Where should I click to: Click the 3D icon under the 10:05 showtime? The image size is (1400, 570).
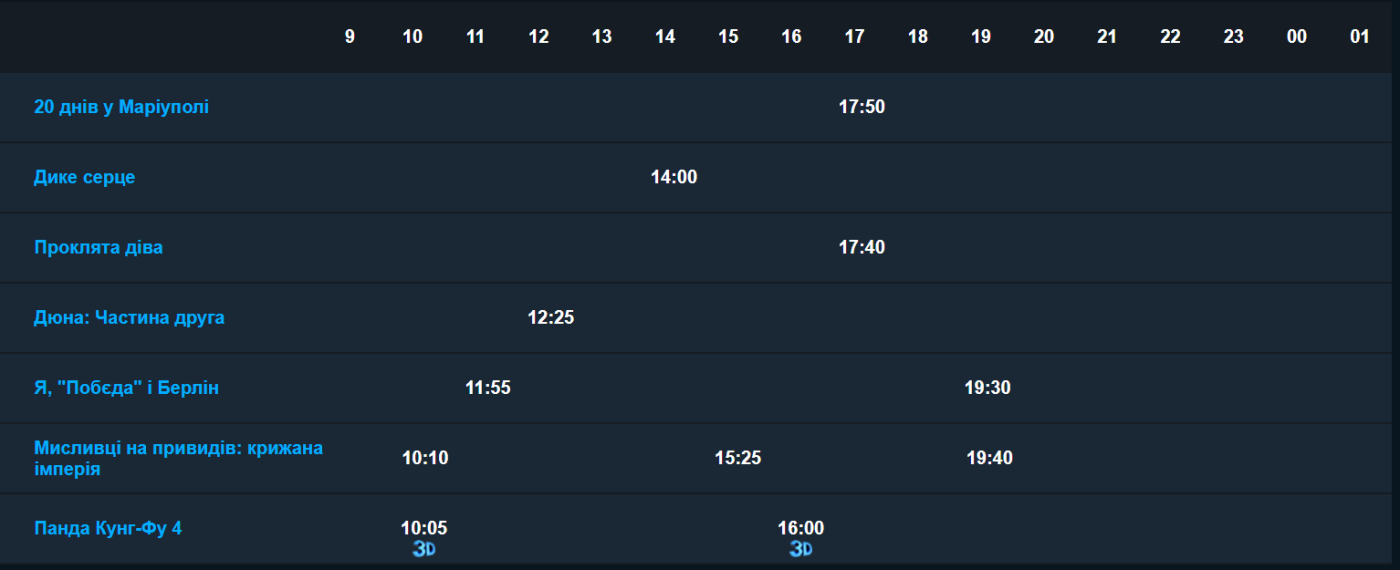pos(424,549)
